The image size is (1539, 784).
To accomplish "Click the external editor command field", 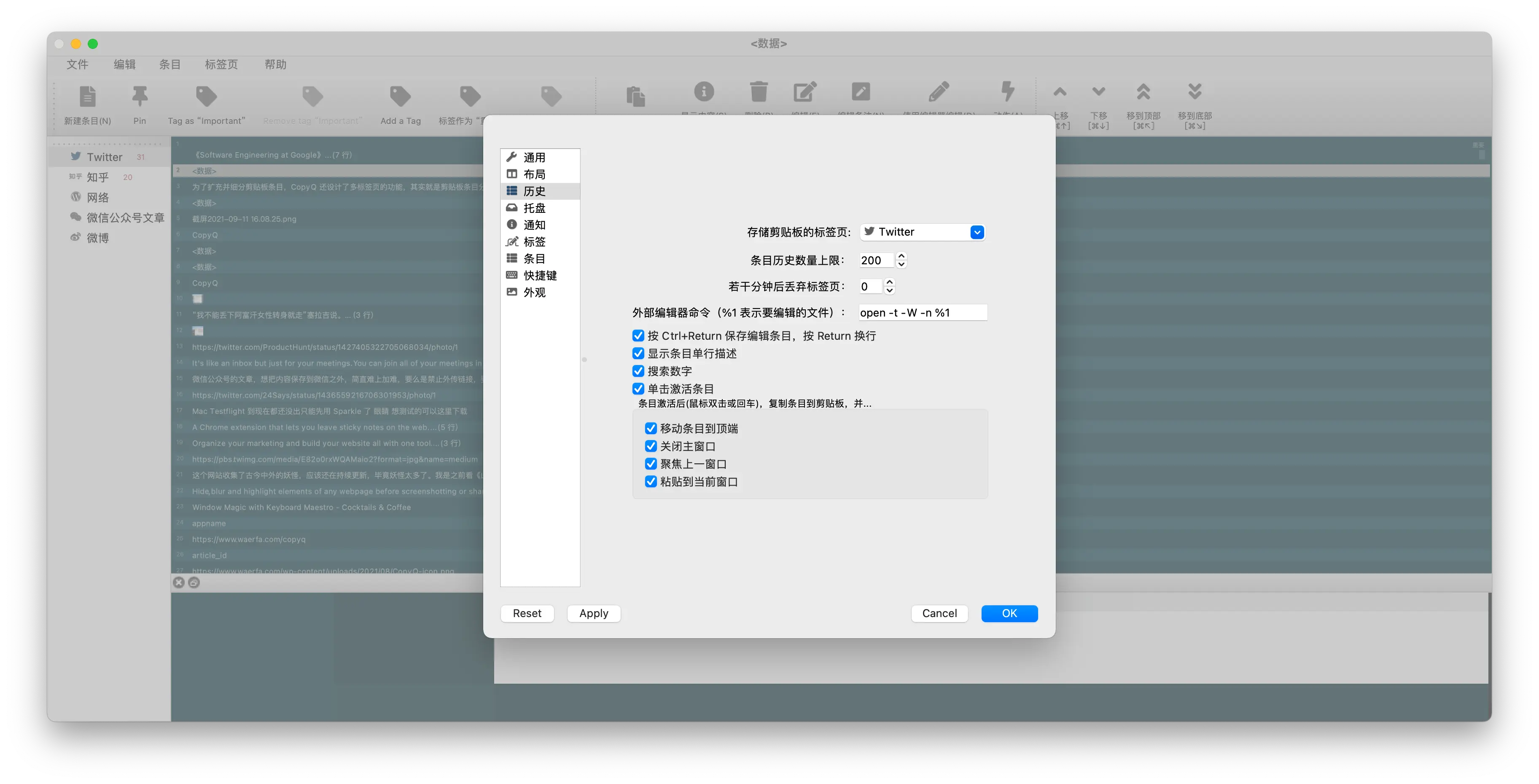I will [x=923, y=313].
